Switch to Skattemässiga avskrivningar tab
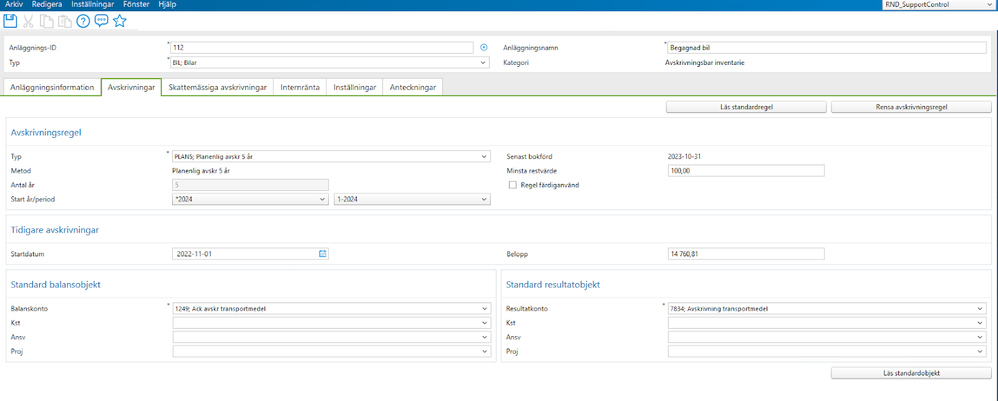998x401 pixels. 217,88
